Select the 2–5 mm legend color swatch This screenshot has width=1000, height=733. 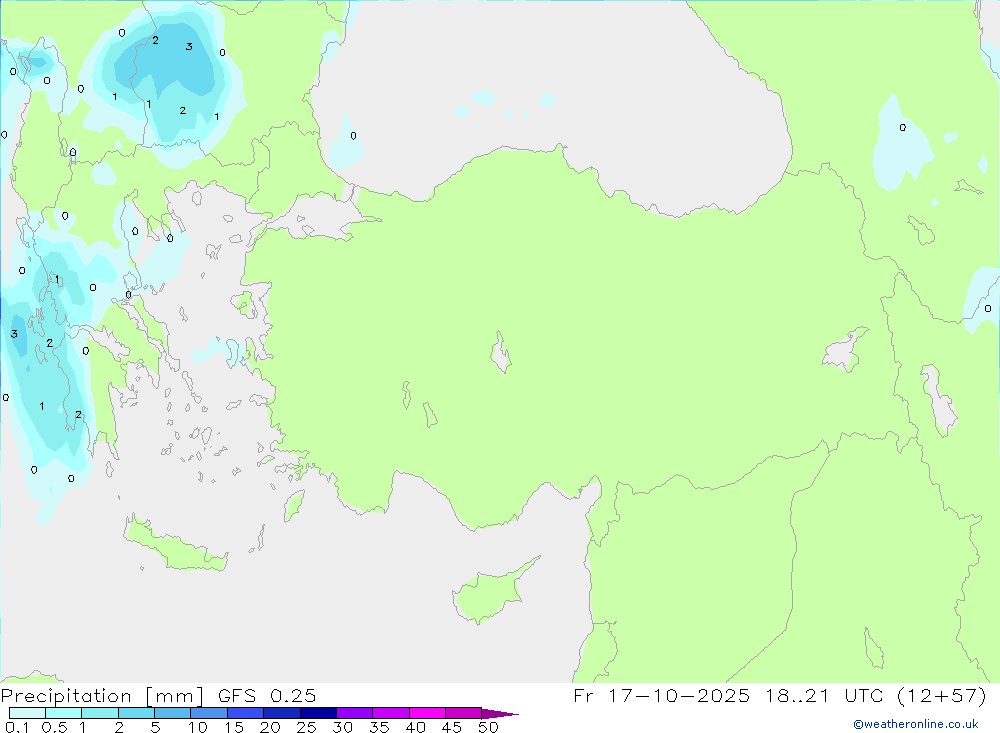(x=136, y=713)
